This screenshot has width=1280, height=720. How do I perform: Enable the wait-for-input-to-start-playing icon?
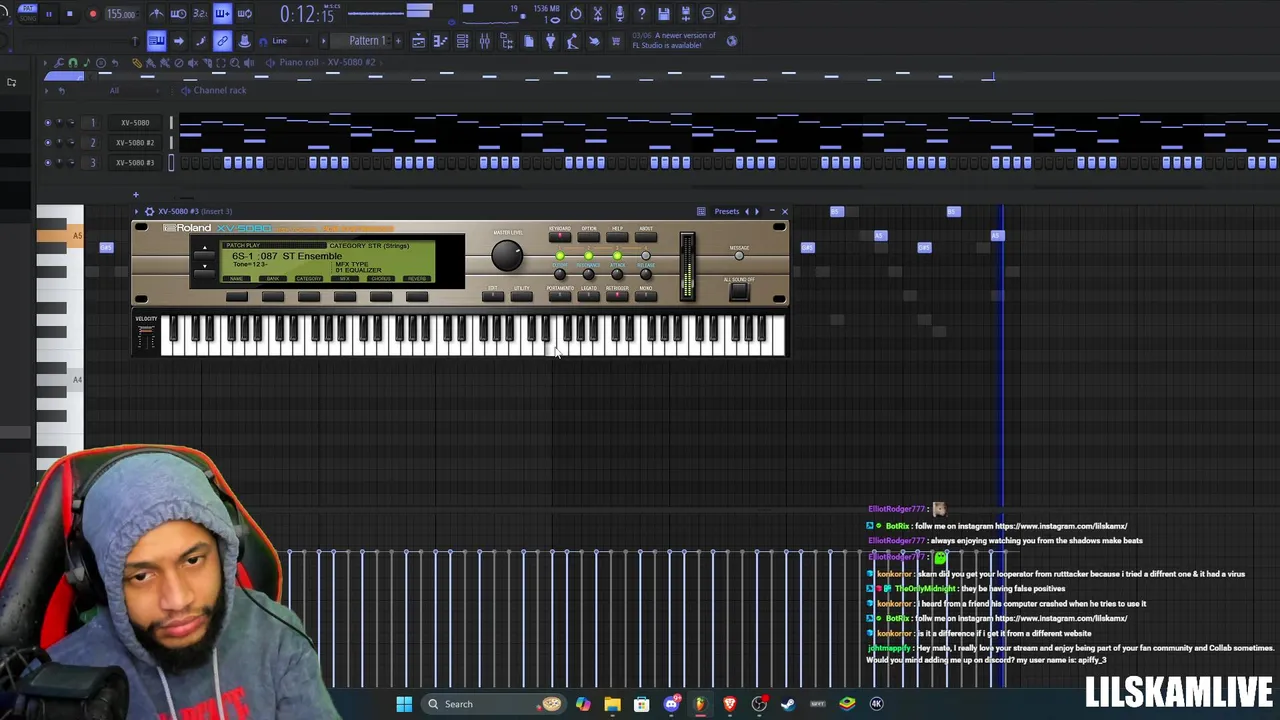[x=179, y=14]
